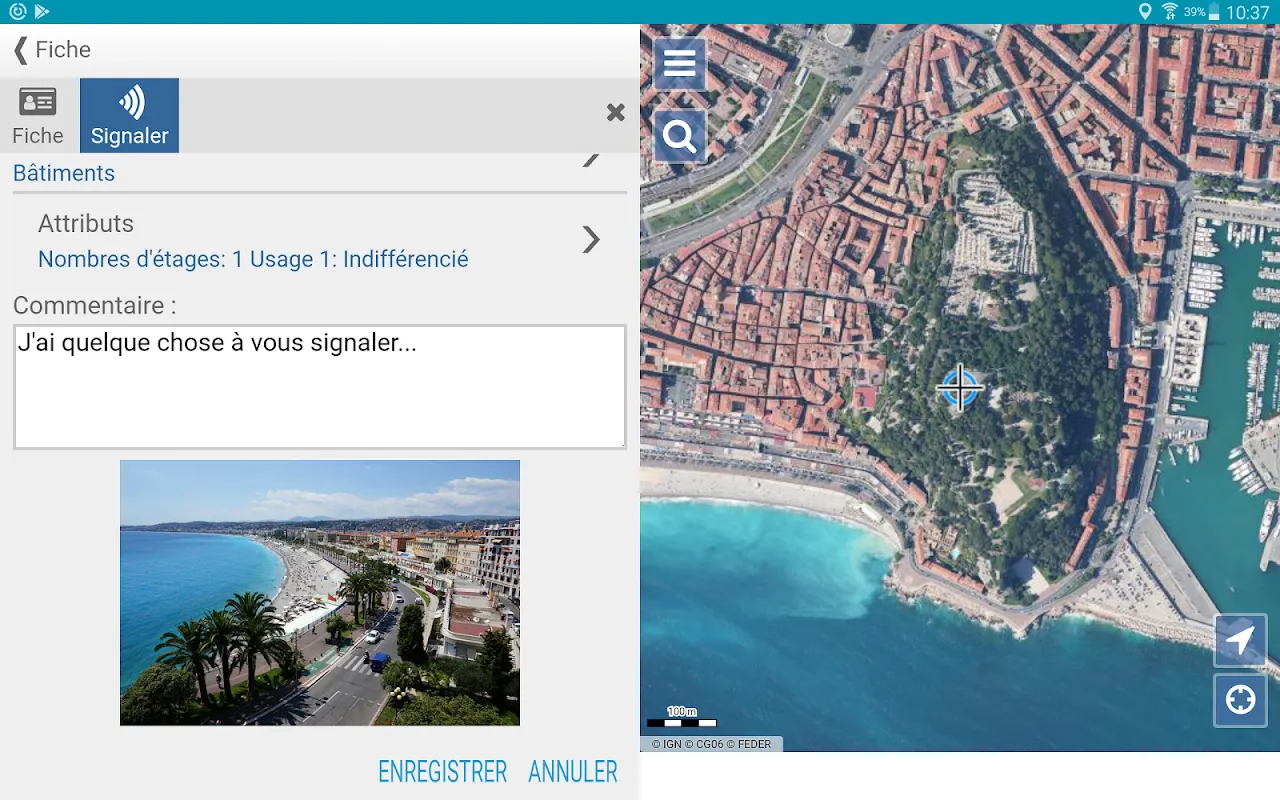Expand Attributs with the right chevron
This screenshot has height=800, width=1280.
click(x=591, y=240)
